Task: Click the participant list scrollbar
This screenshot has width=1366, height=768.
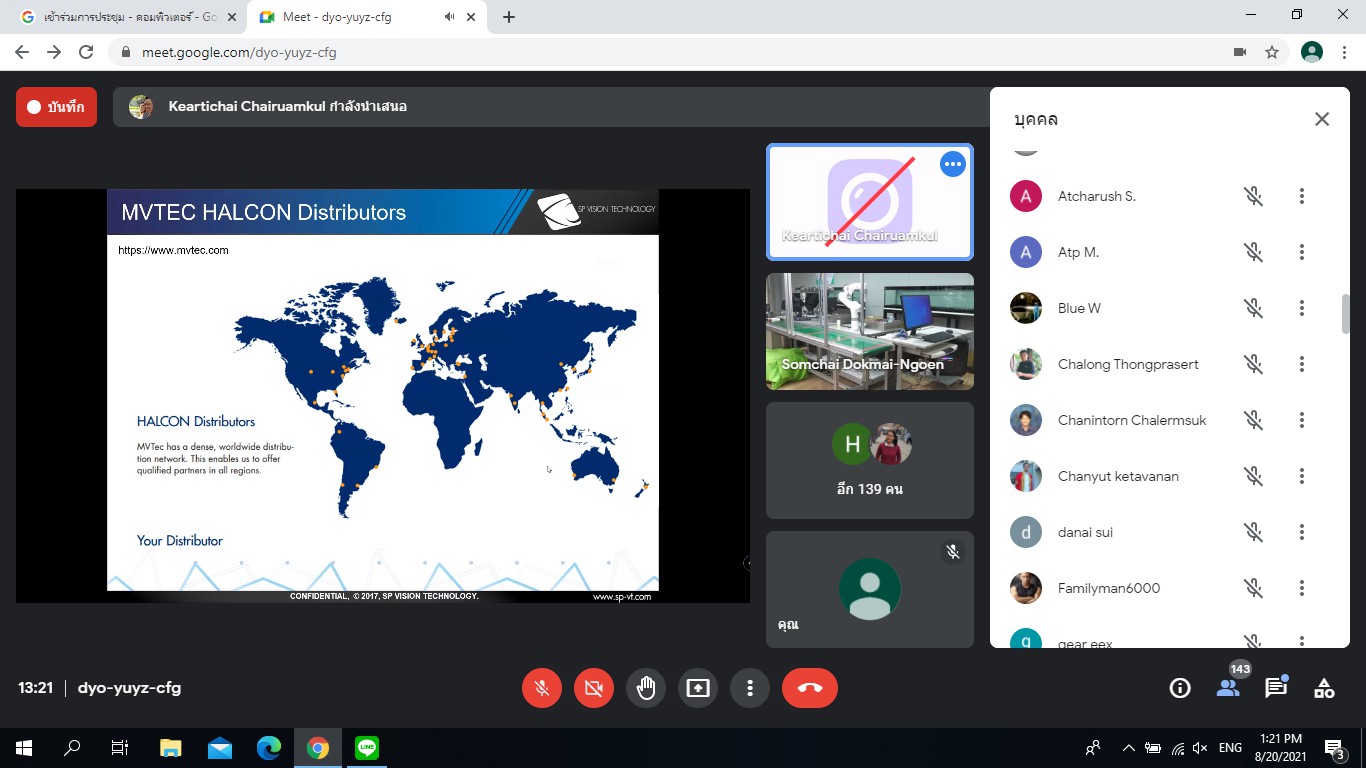Action: [x=1345, y=314]
